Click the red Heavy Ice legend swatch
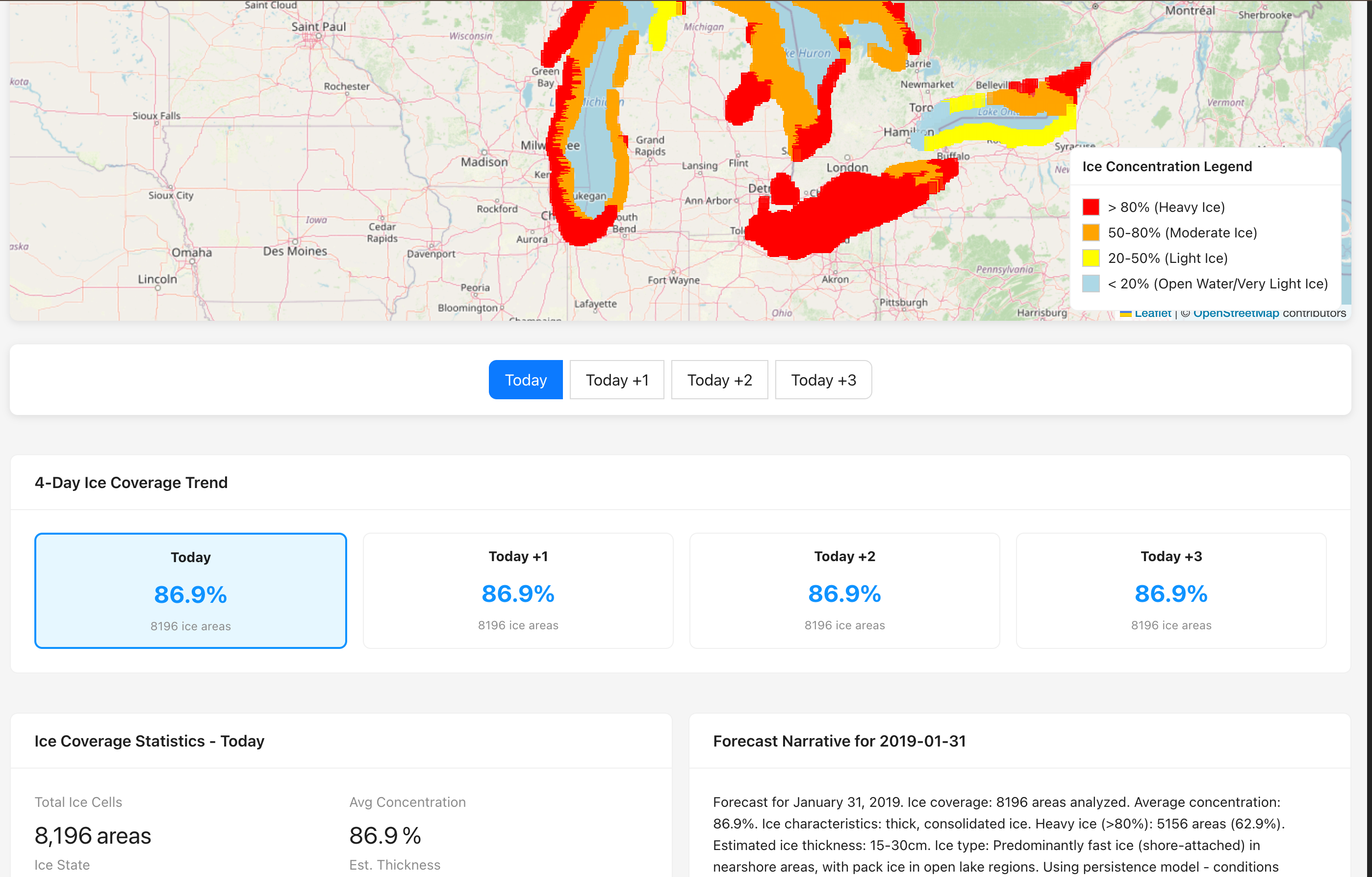Viewport: 1372px width, 877px height. (x=1090, y=207)
